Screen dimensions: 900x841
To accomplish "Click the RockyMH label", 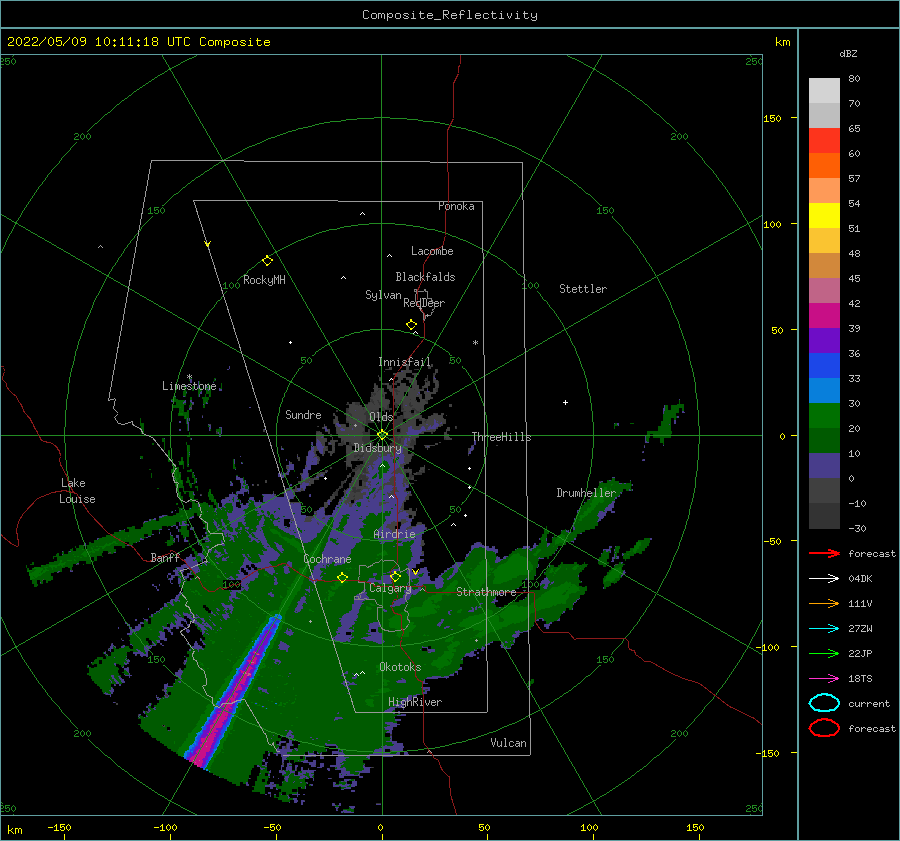I will [x=264, y=280].
